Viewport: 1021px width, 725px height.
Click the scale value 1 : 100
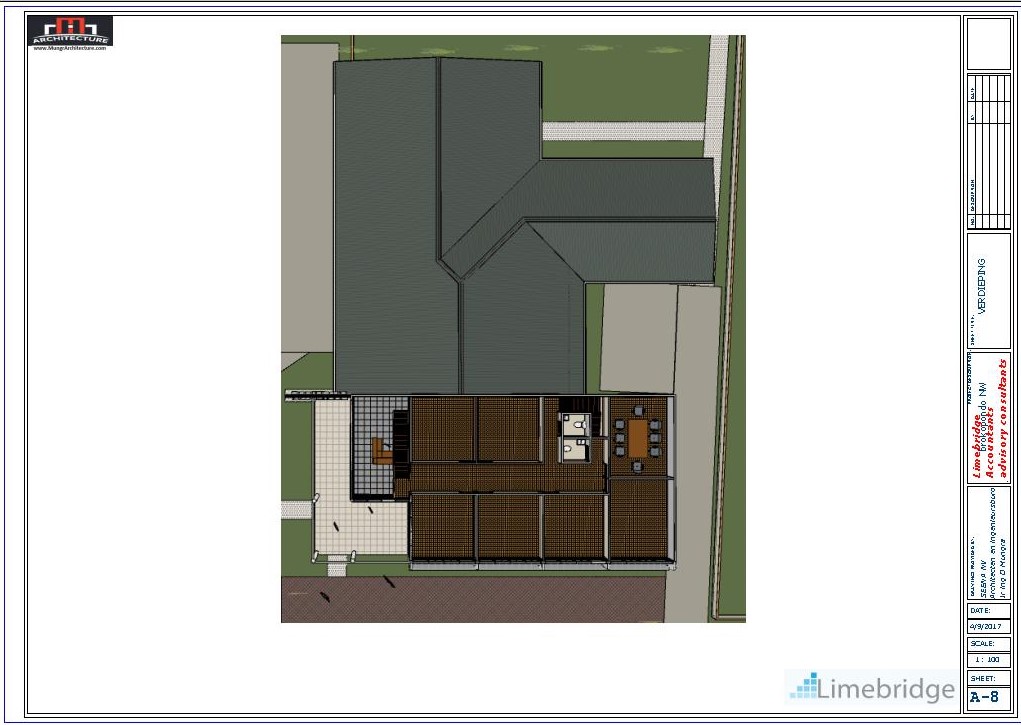[x=988, y=660]
